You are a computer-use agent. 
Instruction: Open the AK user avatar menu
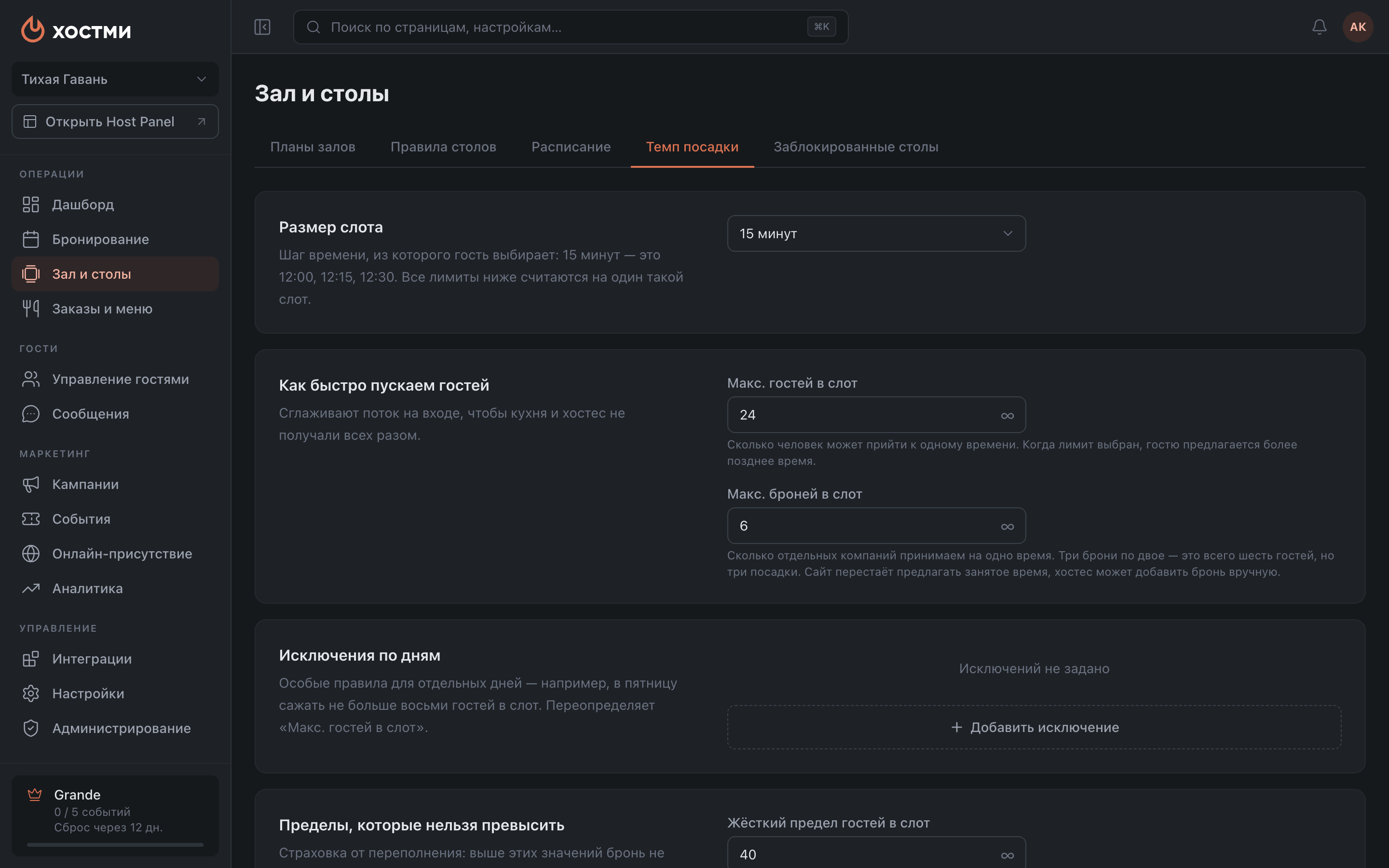1358,27
